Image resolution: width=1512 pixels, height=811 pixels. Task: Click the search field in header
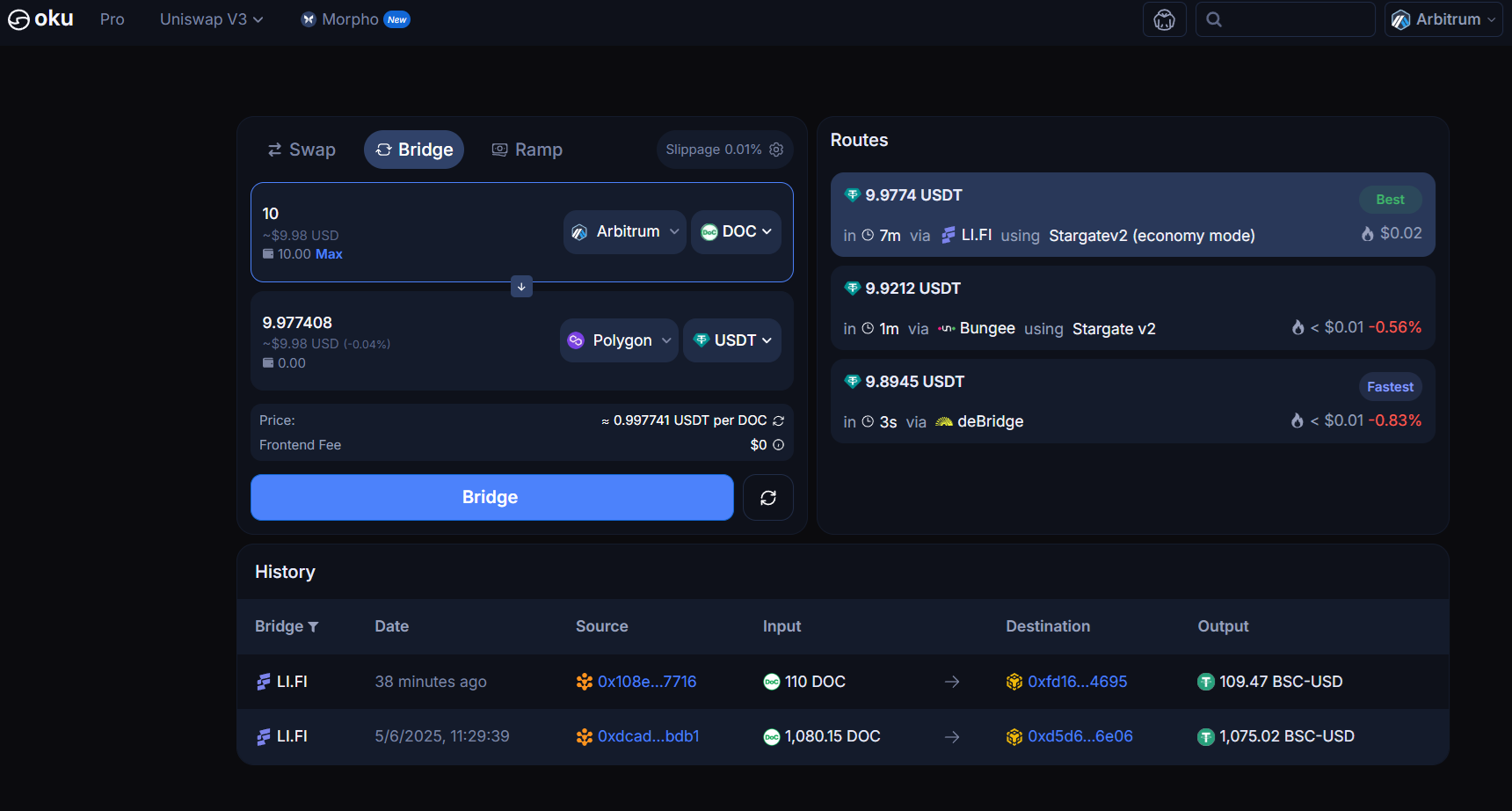point(1295,19)
